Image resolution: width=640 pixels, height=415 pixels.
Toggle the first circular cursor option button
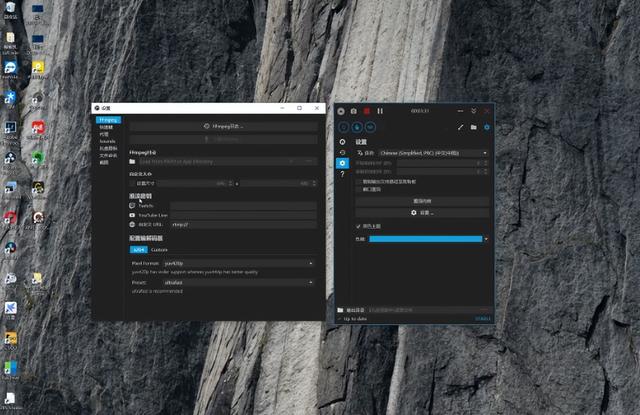[345, 127]
